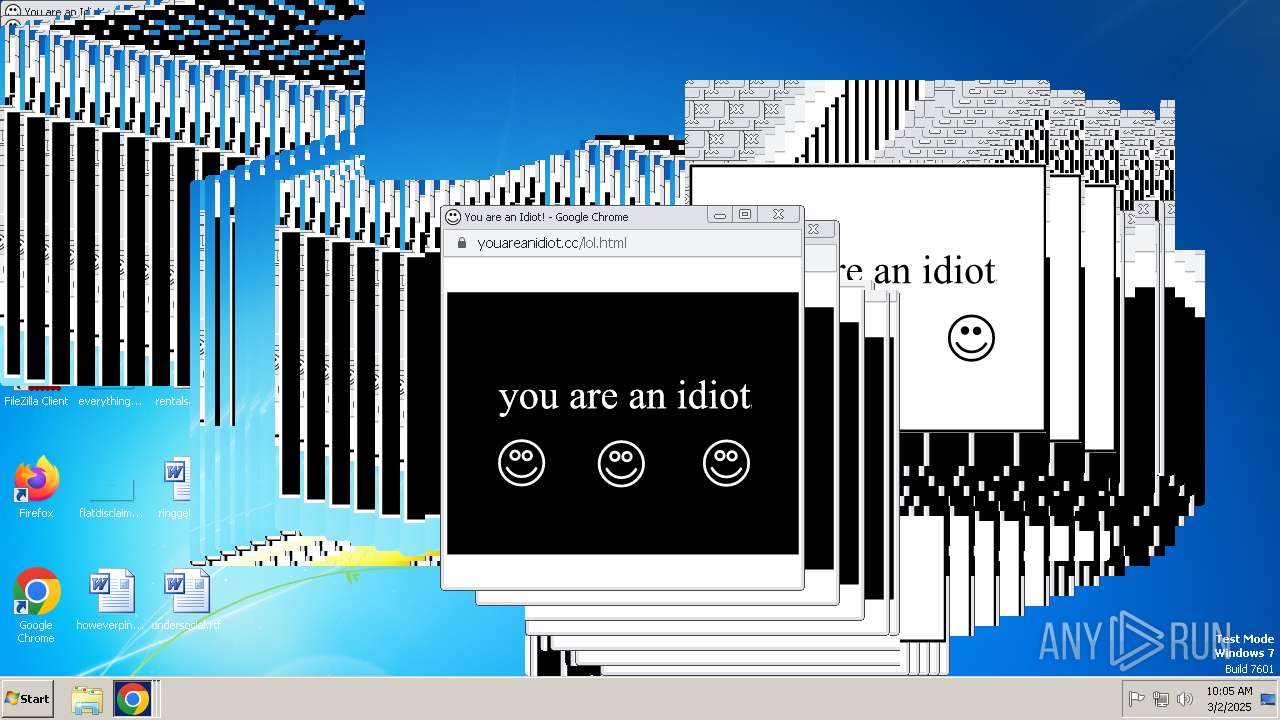Click the right smiley face in front window
Screen dimensions: 1280x720
(x=726, y=463)
